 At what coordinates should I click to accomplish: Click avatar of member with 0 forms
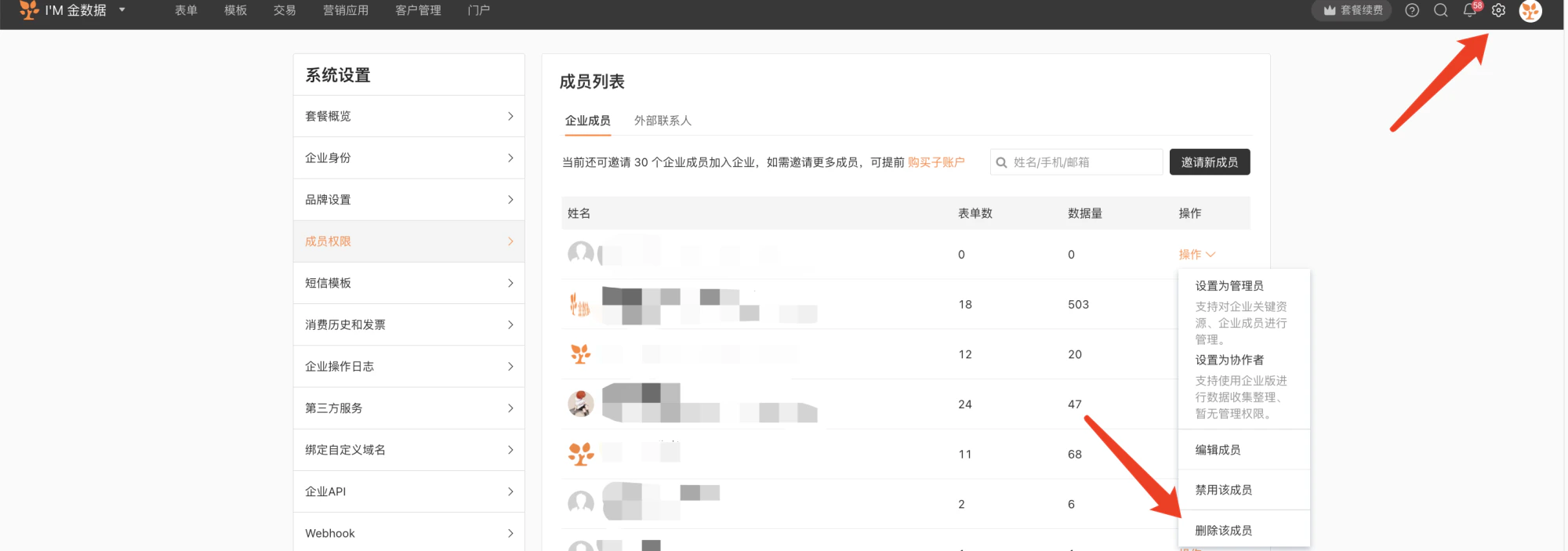tap(581, 254)
